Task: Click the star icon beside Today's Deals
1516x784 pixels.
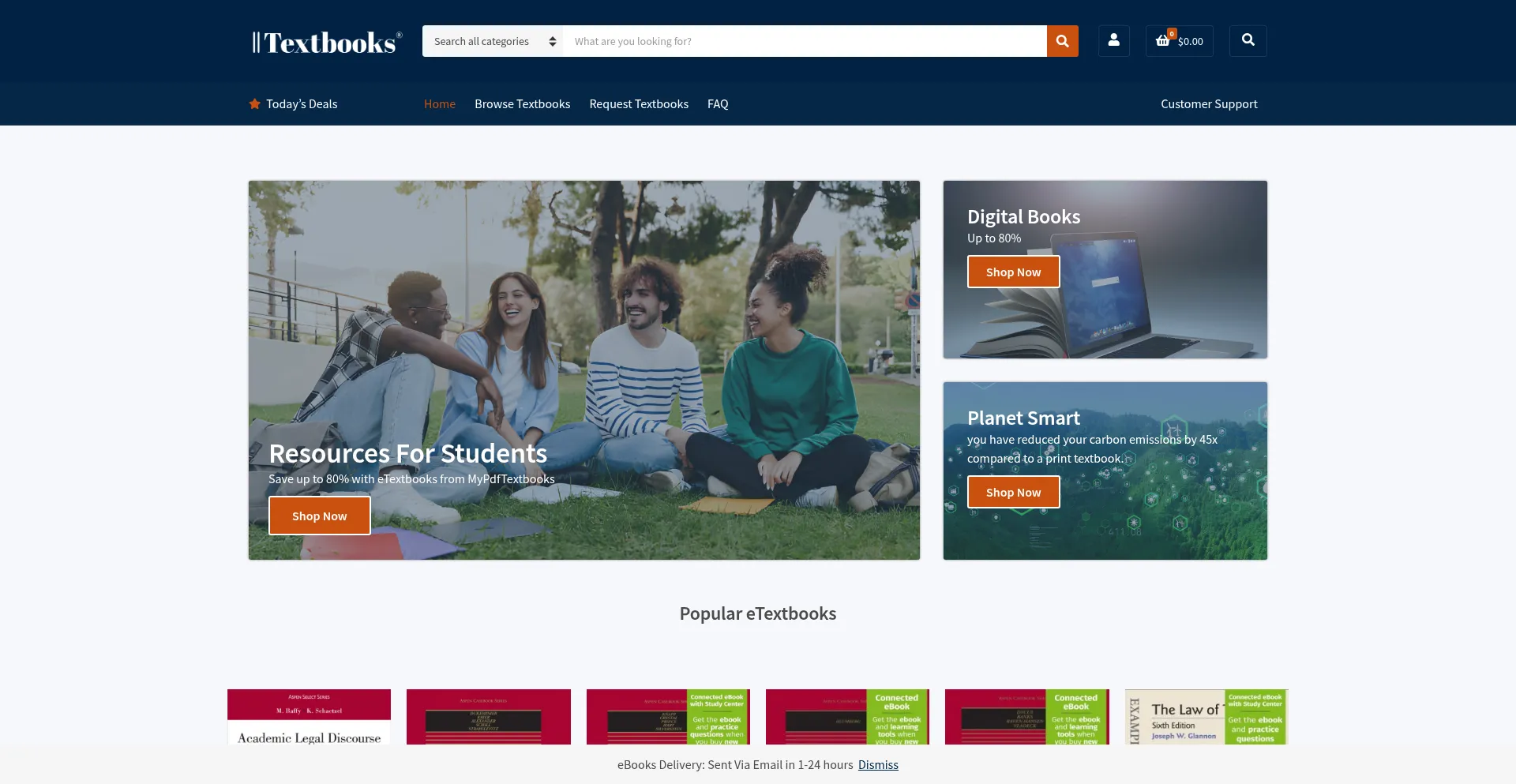Action: point(253,103)
